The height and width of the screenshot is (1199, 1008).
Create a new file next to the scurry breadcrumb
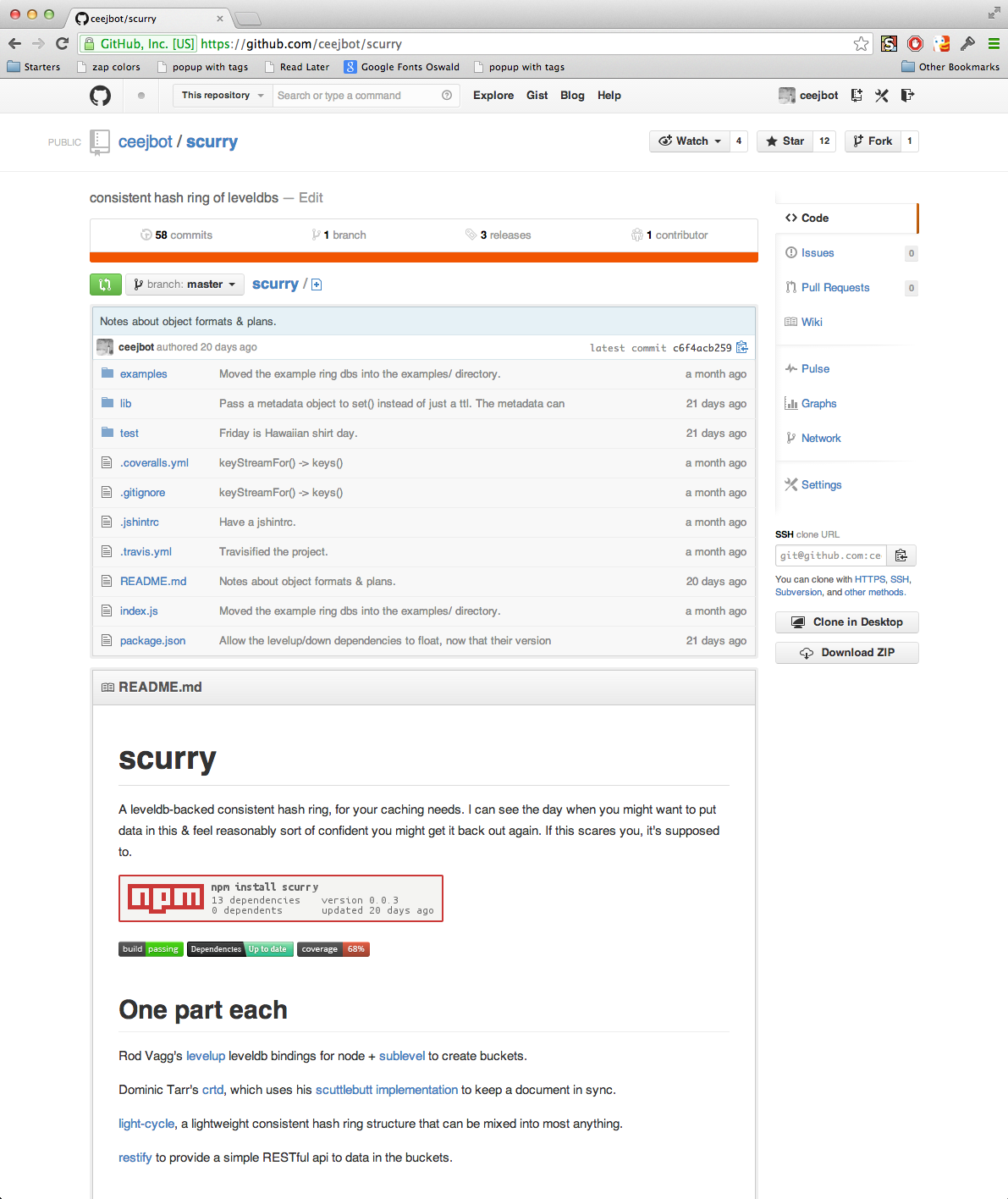point(317,285)
